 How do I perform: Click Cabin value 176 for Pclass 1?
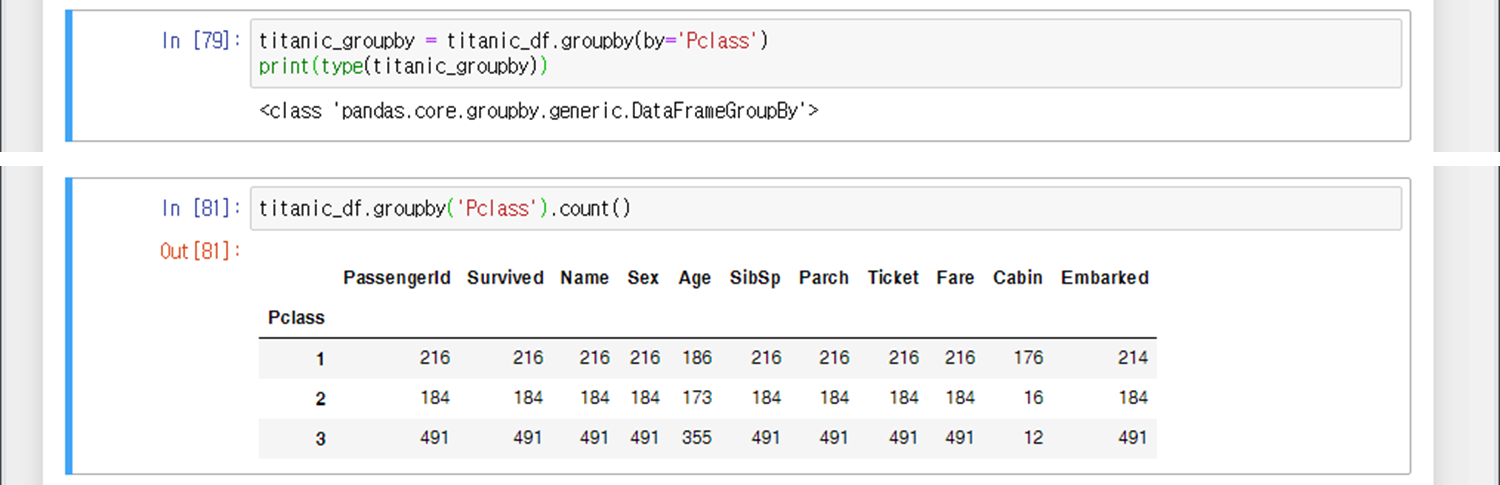coord(1027,358)
